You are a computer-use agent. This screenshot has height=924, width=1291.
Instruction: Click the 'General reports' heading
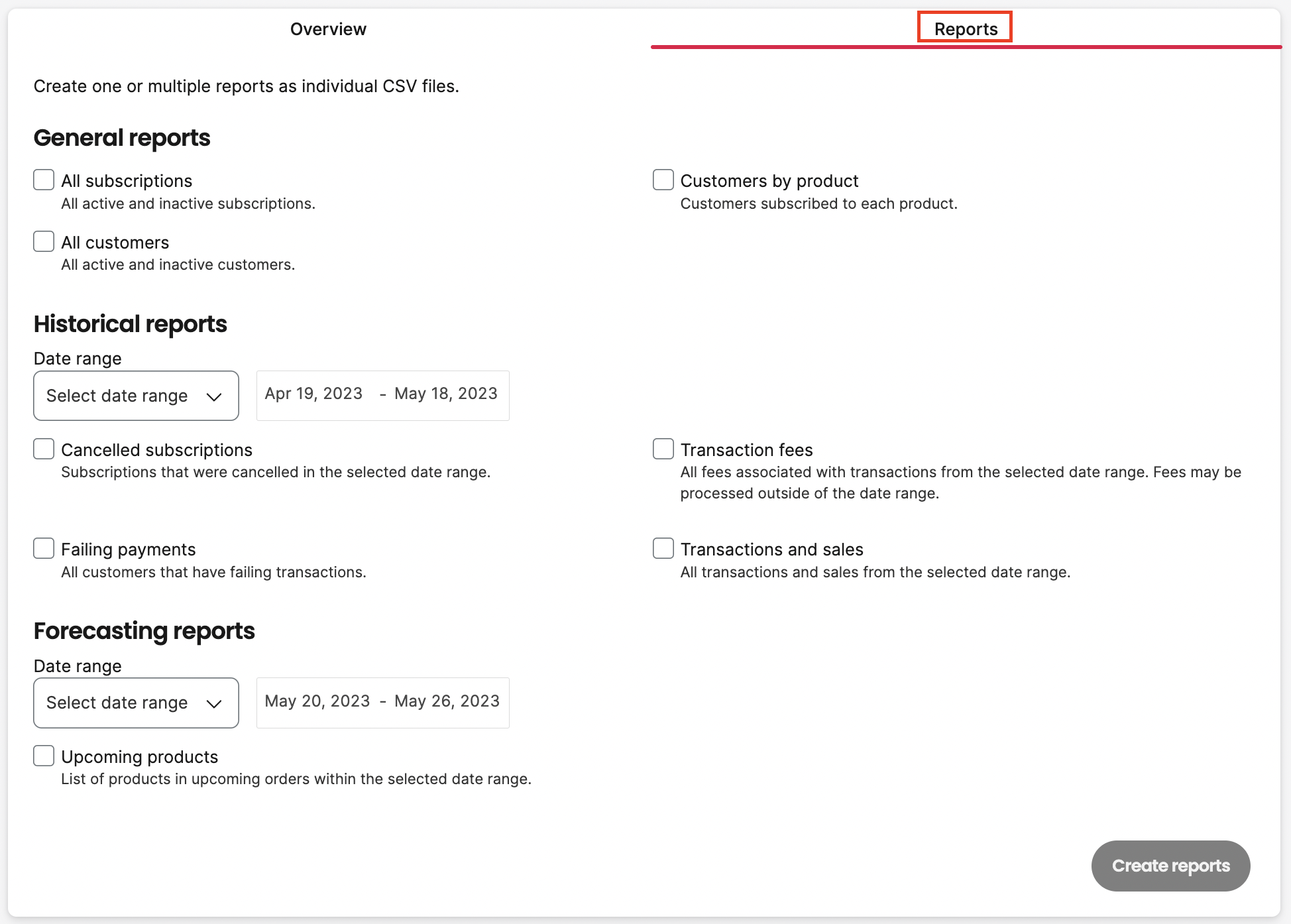click(122, 138)
